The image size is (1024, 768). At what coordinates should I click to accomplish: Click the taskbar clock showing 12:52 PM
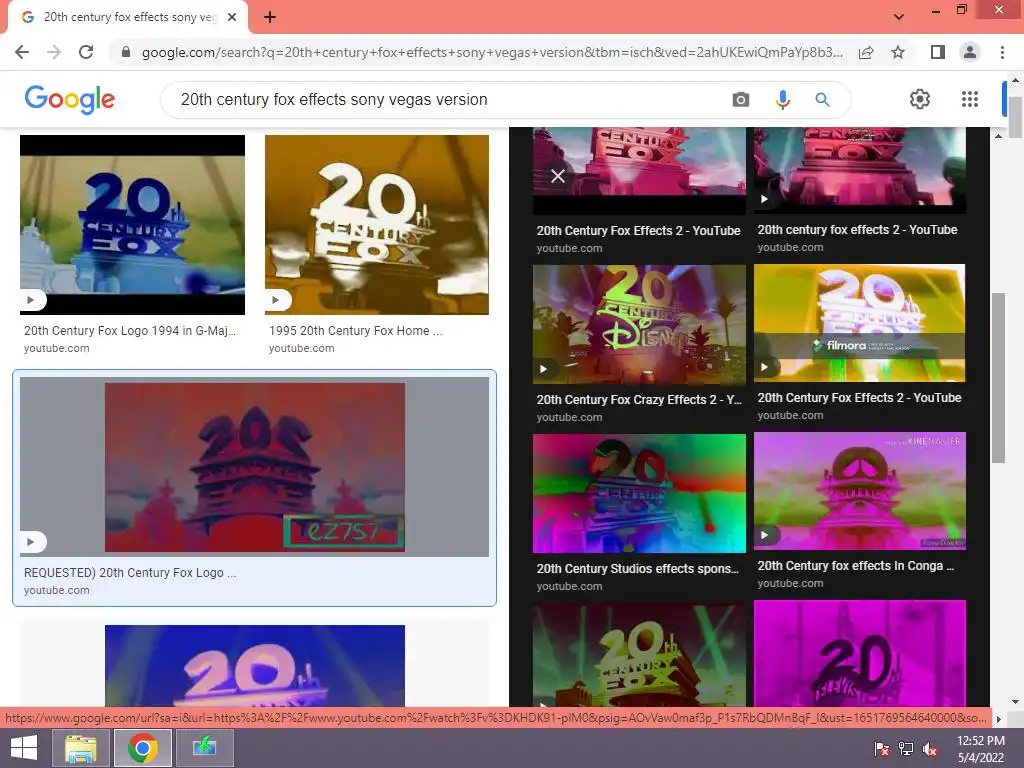(x=980, y=748)
